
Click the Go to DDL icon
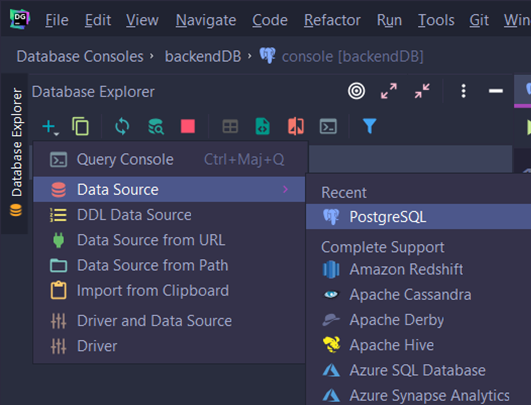point(262,127)
